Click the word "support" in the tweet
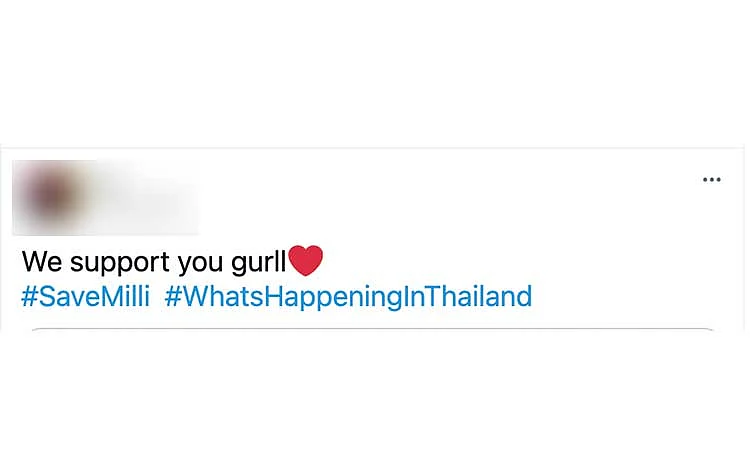This screenshot has height=476, width=750. 120,263
